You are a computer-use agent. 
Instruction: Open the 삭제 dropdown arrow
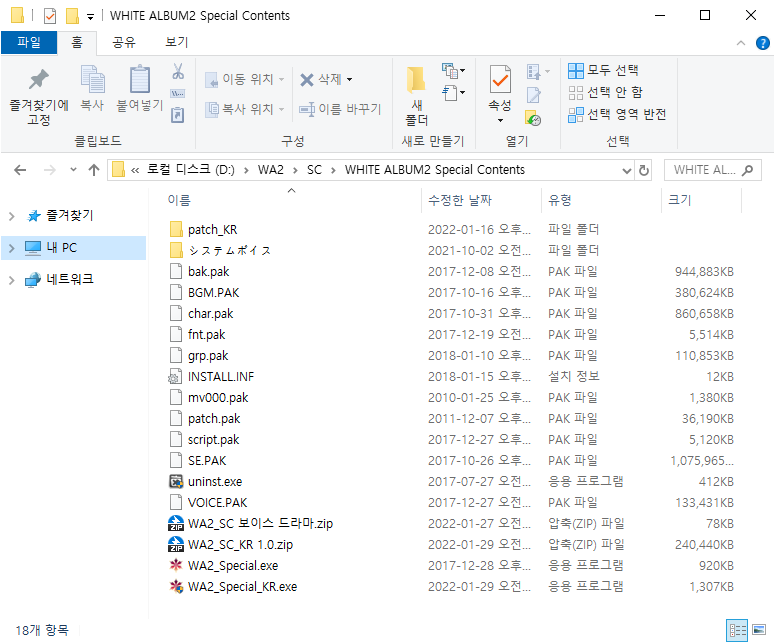click(349, 79)
